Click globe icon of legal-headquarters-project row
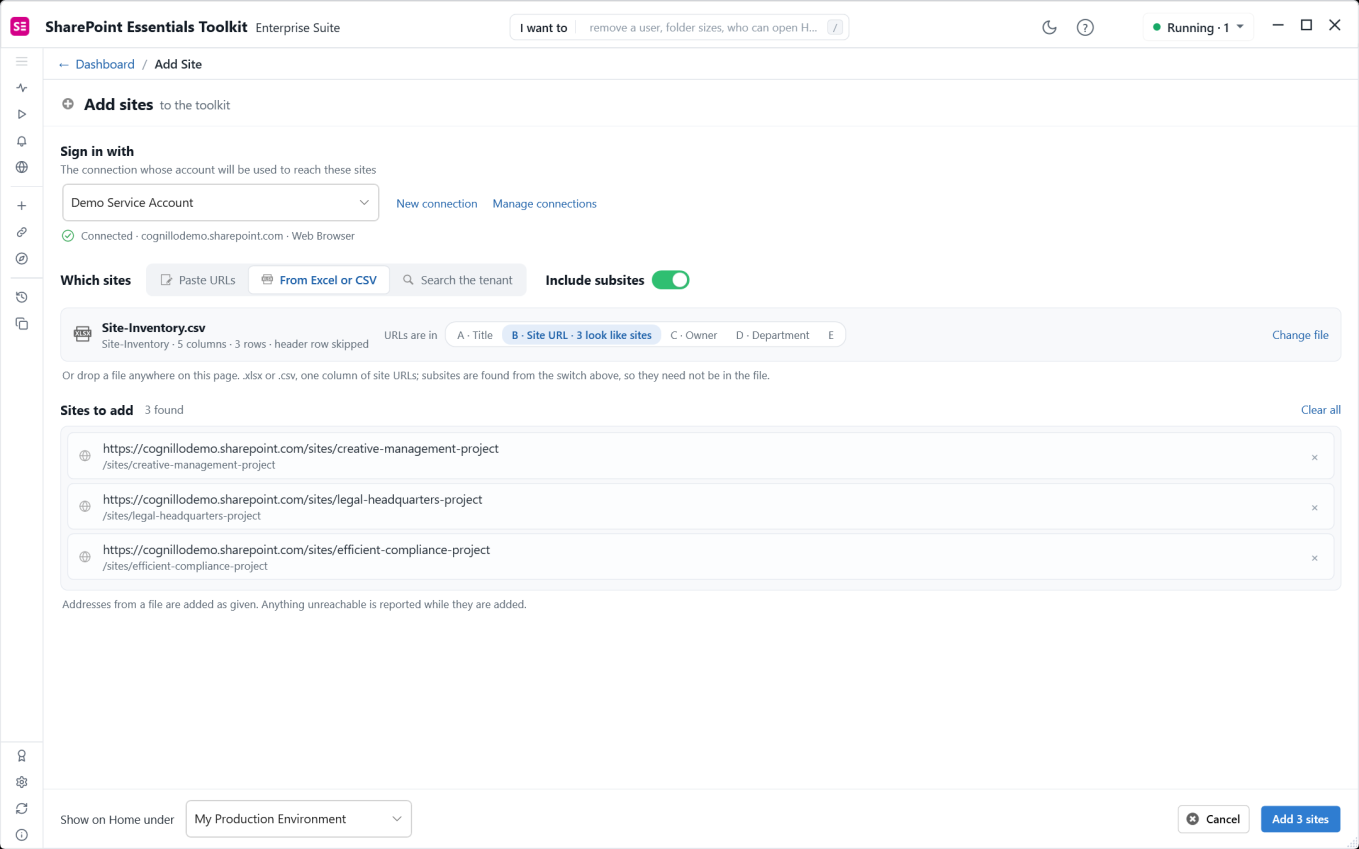Viewport: 1359px width, 849px height. (x=85, y=507)
